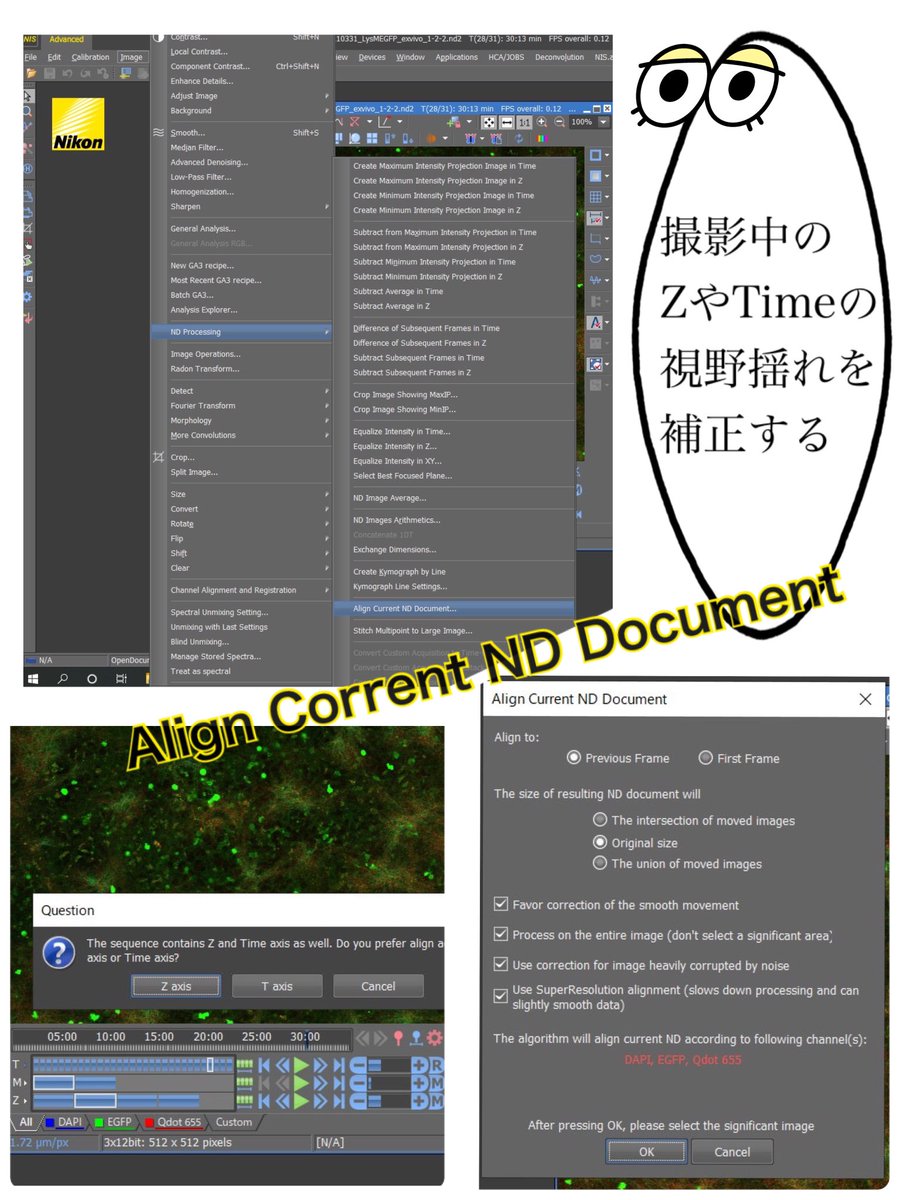The width and height of the screenshot is (900, 1200).
Task: Set zoom to 1:1 icon
Action: coord(525,122)
